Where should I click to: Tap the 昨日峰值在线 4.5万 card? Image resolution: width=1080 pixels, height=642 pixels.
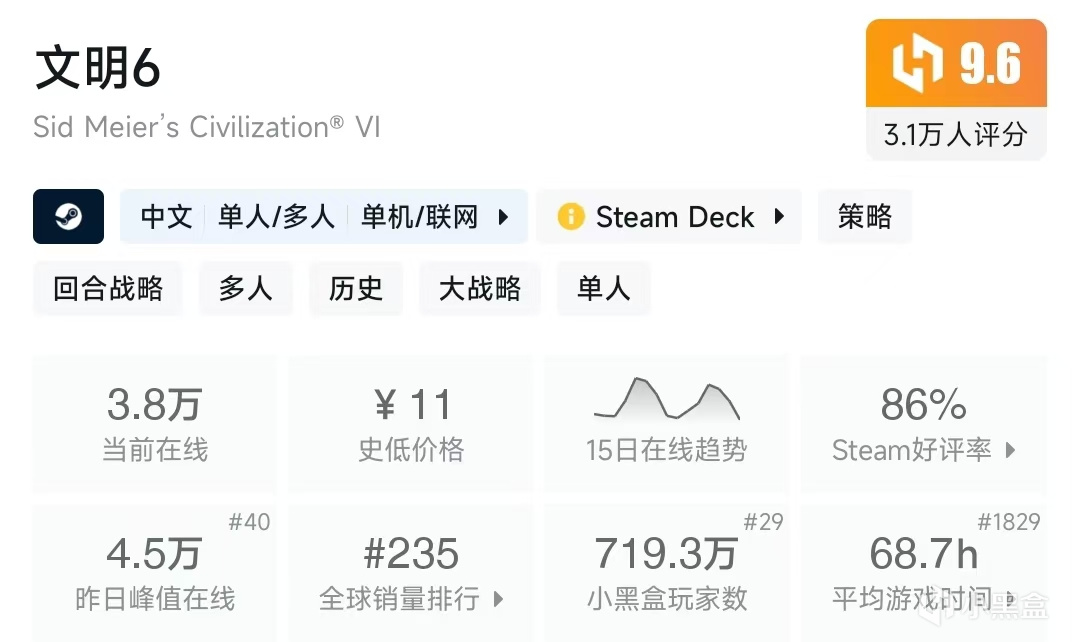click(155, 572)
